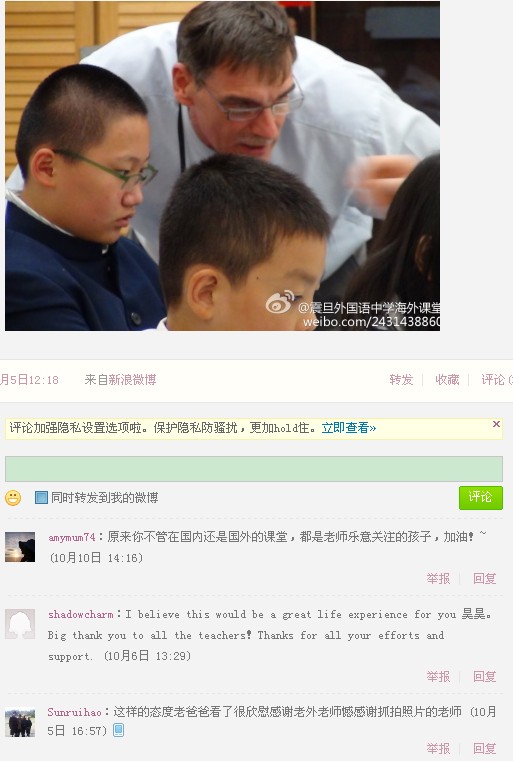Viewport: 513px width, 761px height.
Task: Click the shadowcharm username
Action: (x=81, y=614)
